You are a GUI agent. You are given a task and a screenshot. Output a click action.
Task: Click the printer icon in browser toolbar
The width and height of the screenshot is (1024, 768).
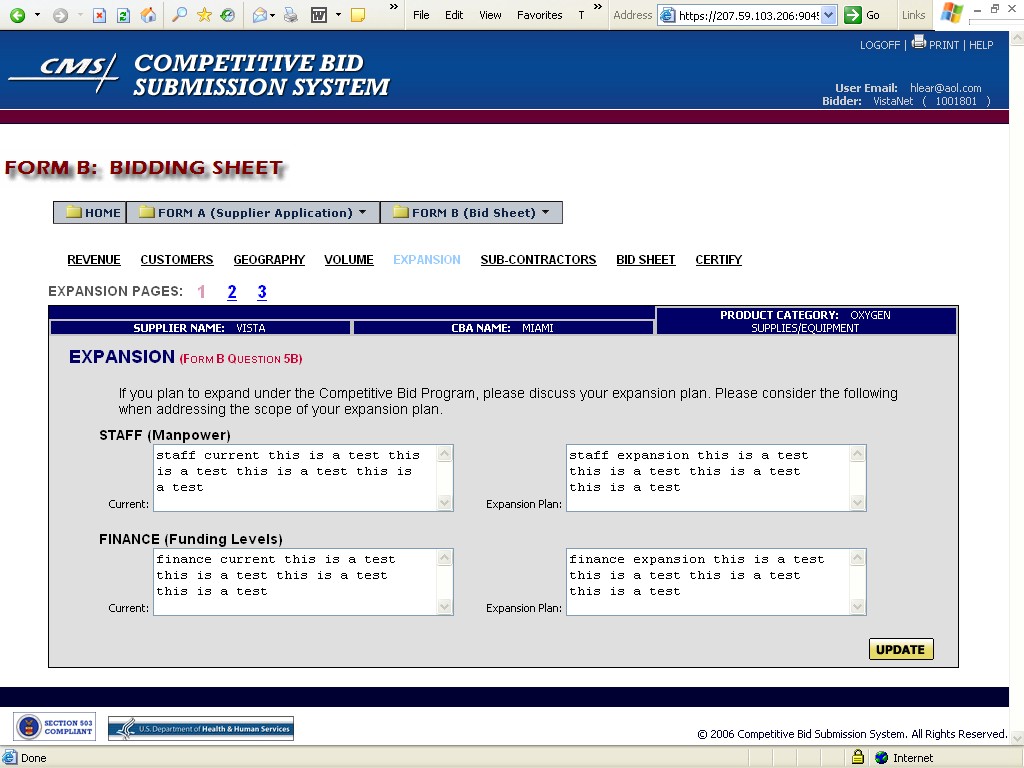(290, 15)
